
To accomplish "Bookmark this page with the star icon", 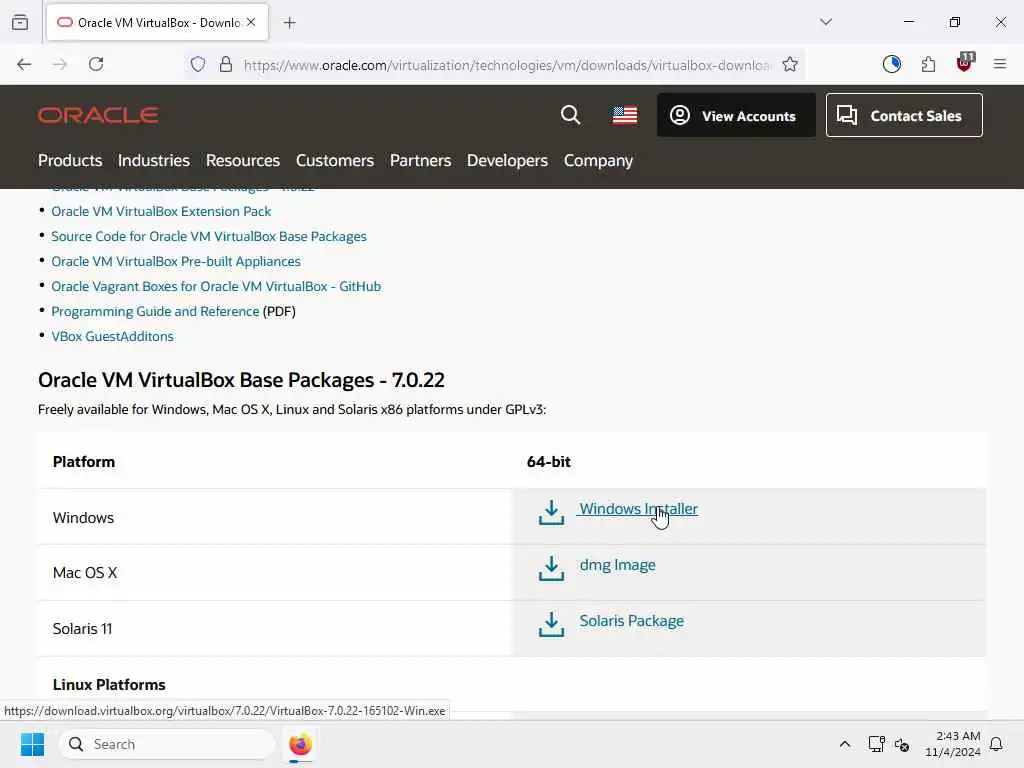I will click(790, 64).
